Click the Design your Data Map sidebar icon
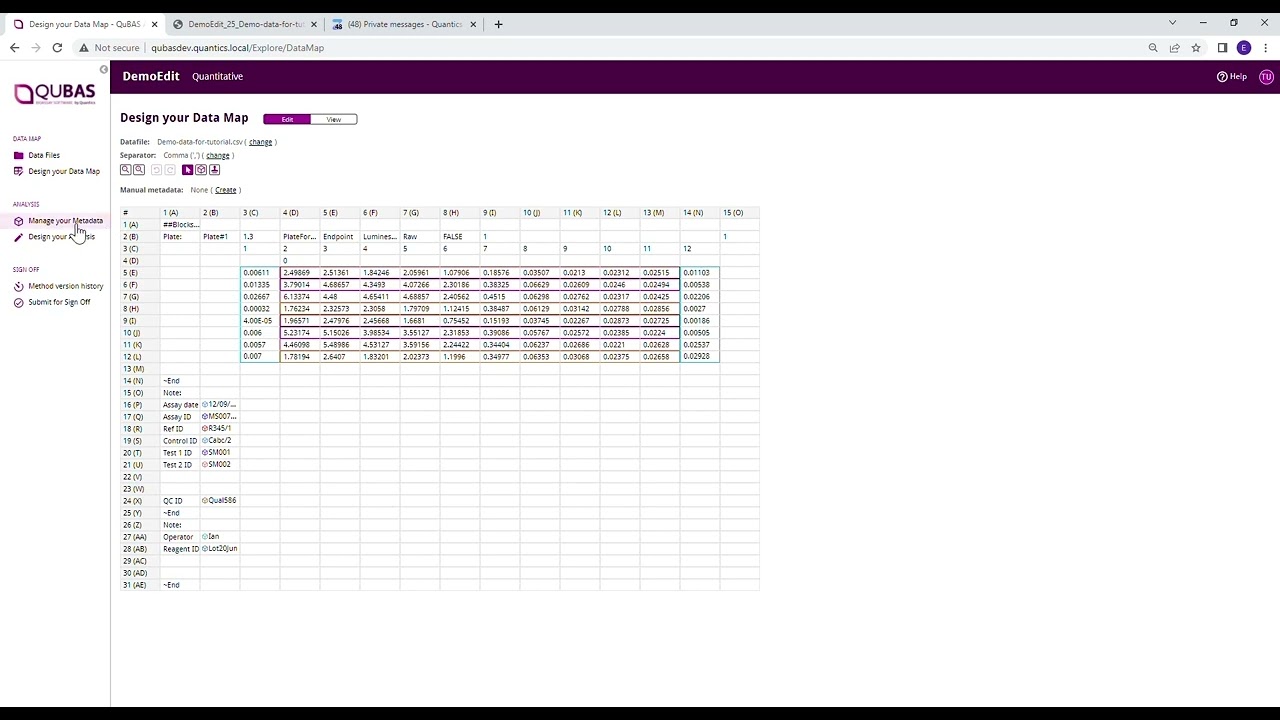The width and height of the screenshot is (1280, 720). [x=18, y=171]
